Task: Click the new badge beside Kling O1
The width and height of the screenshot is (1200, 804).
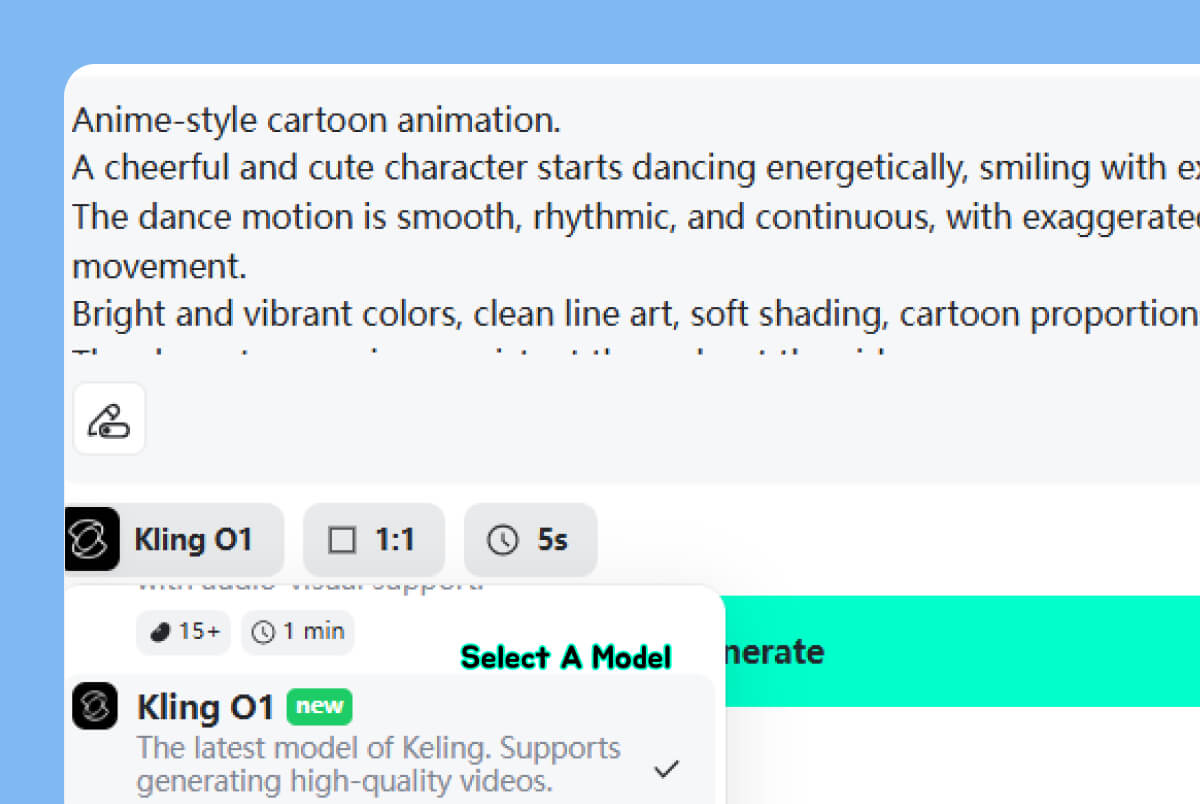Action: 319,706
